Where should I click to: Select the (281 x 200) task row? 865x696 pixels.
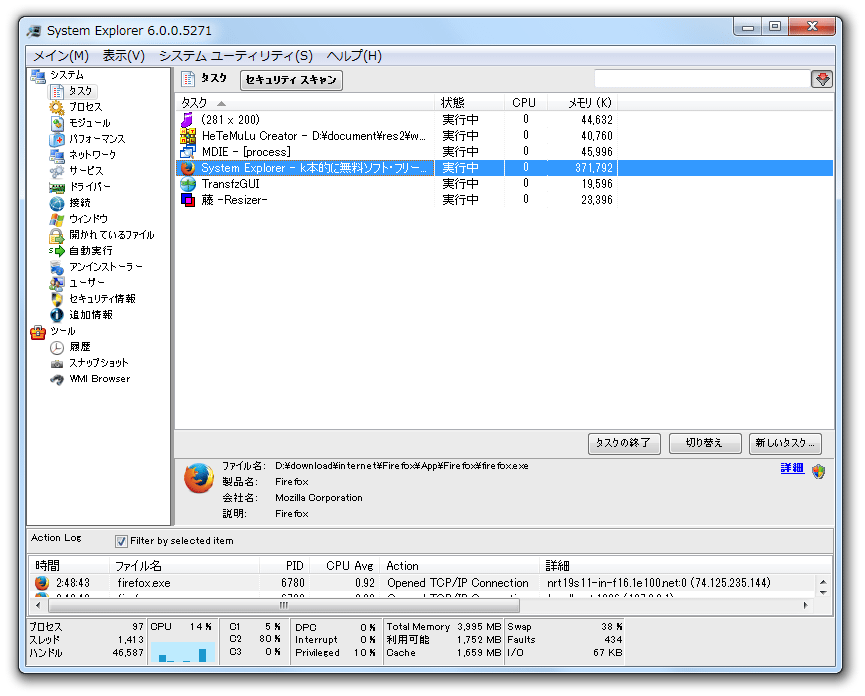point(504,120)
